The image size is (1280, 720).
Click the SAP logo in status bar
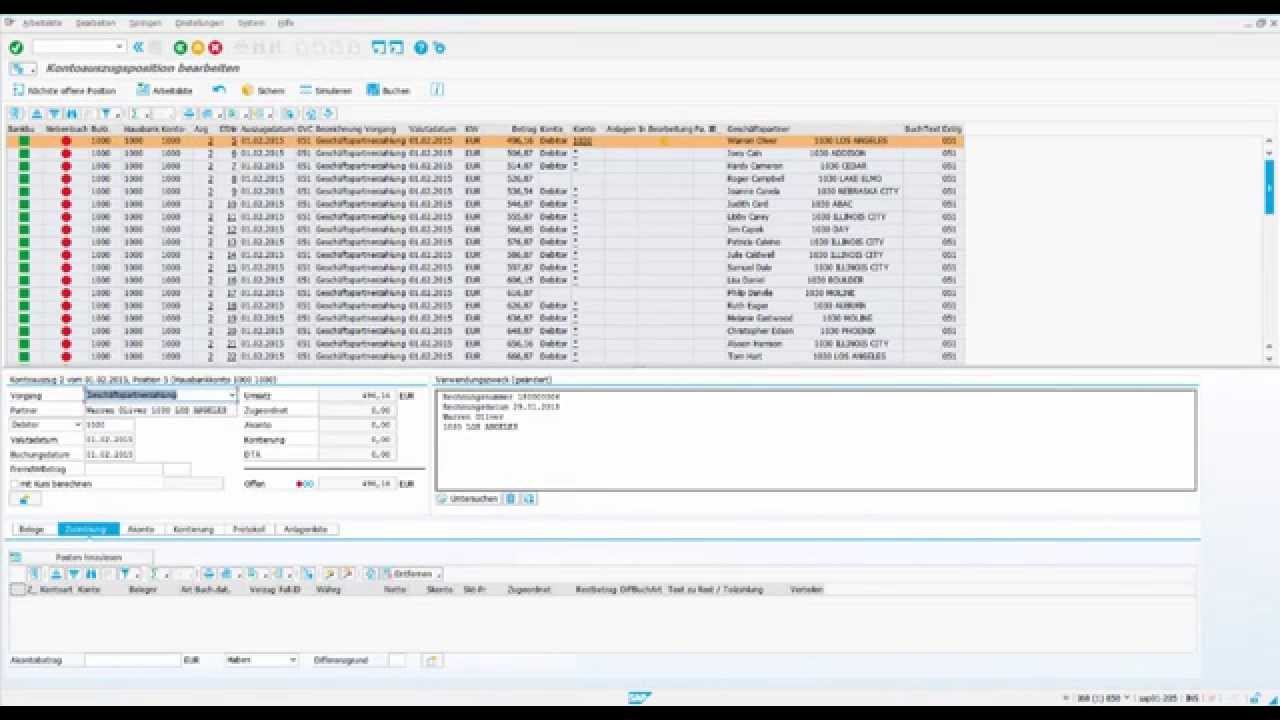pyautogui.click(x=640, y=698)
